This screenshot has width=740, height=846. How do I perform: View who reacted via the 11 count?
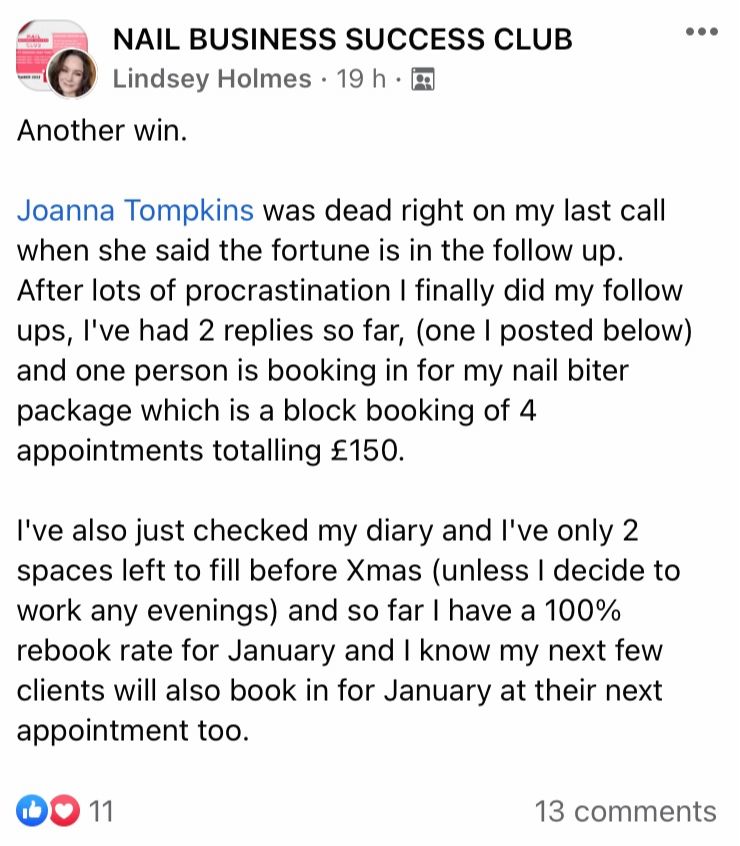(x=101, y=811)
